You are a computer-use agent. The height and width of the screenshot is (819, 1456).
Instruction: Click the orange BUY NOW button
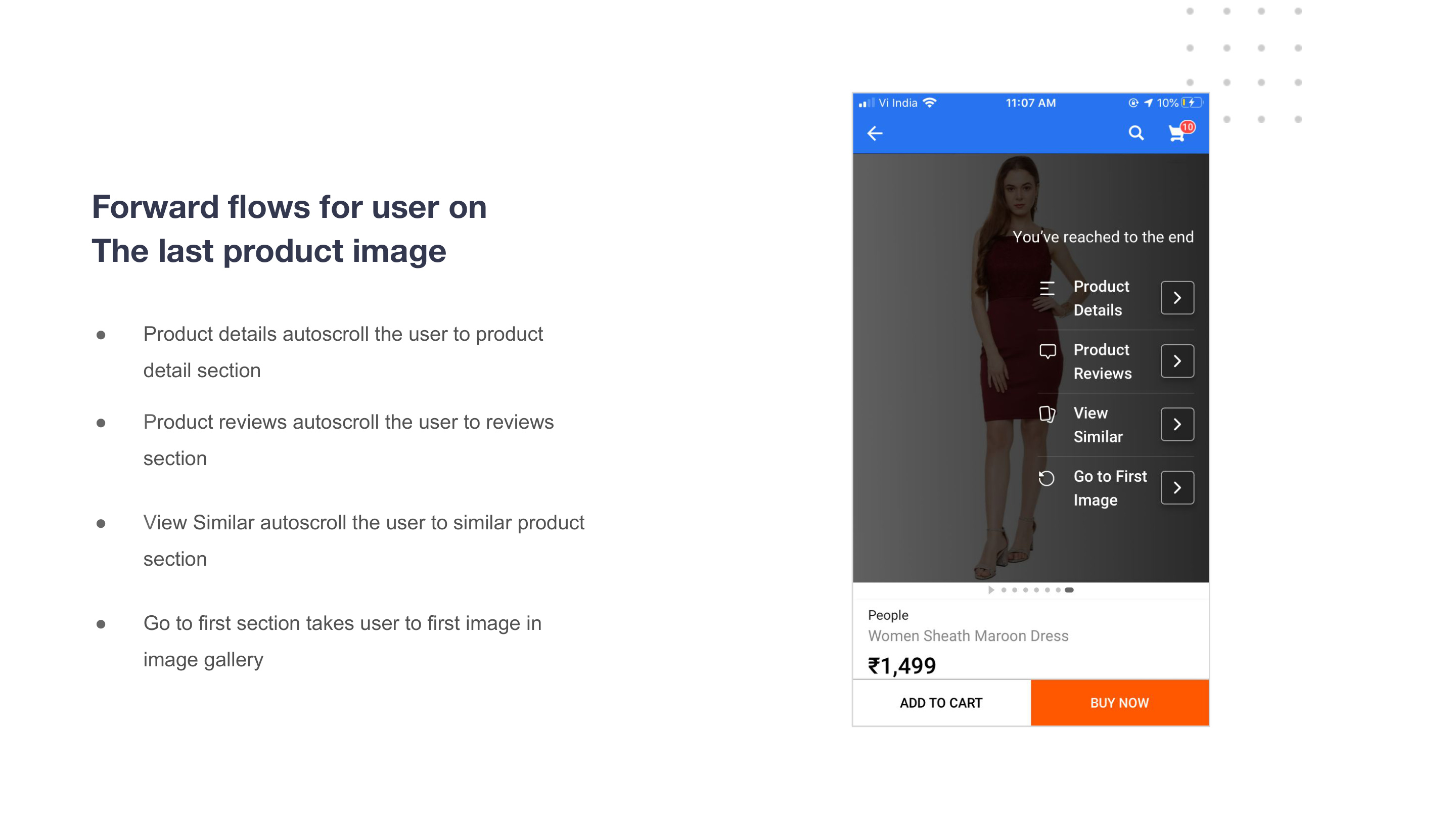tap(1119, 703)
